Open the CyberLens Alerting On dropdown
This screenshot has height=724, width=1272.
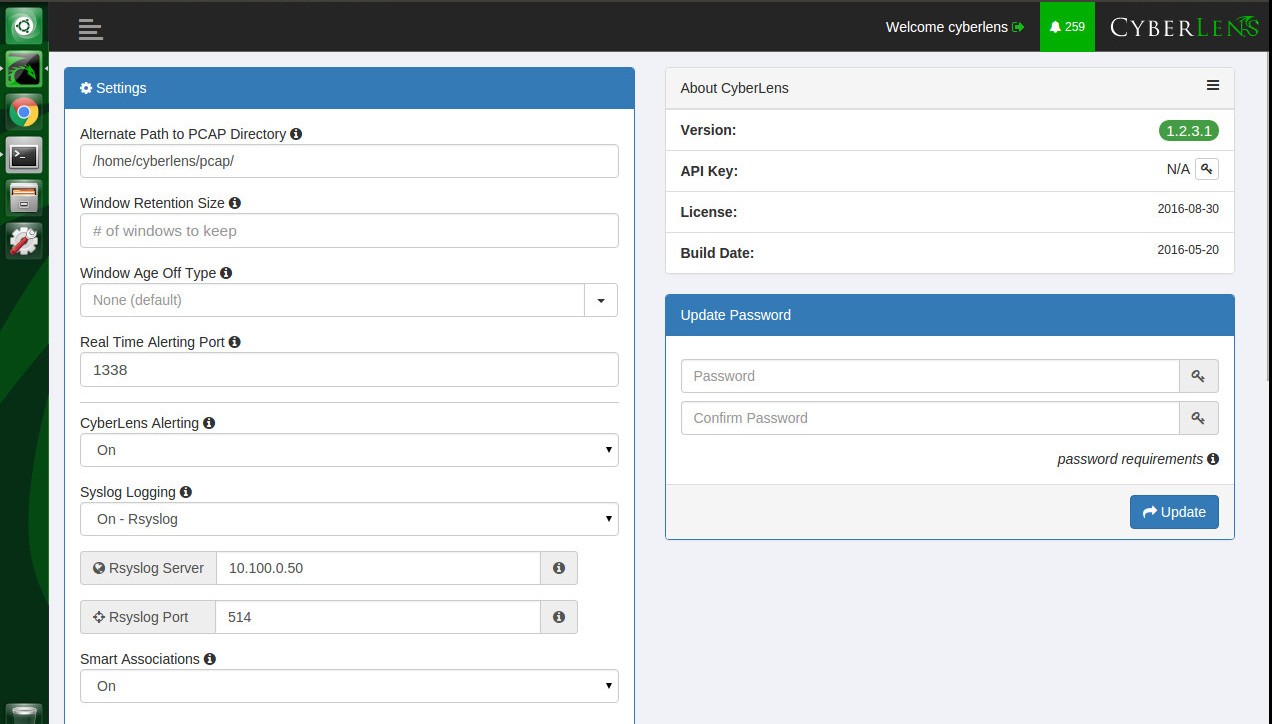click(x=349, y=450)
